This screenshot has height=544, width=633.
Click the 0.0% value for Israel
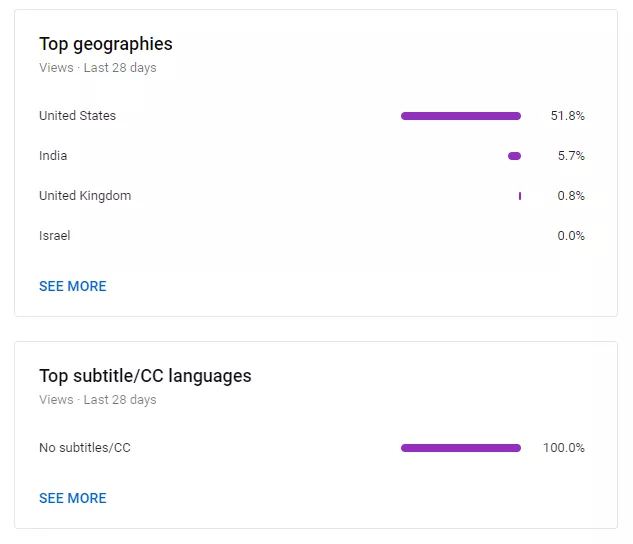tap(571, 236)
